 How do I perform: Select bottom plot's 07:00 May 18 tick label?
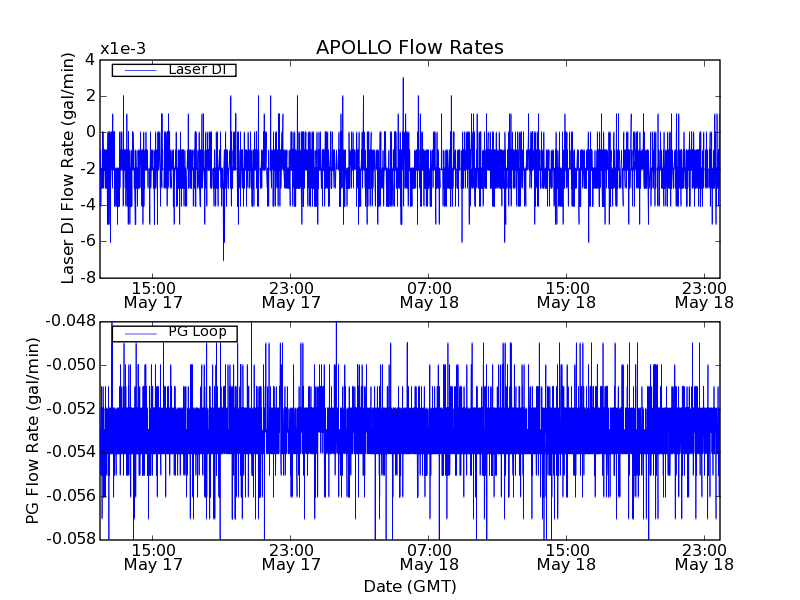click(x=428, y=556)
